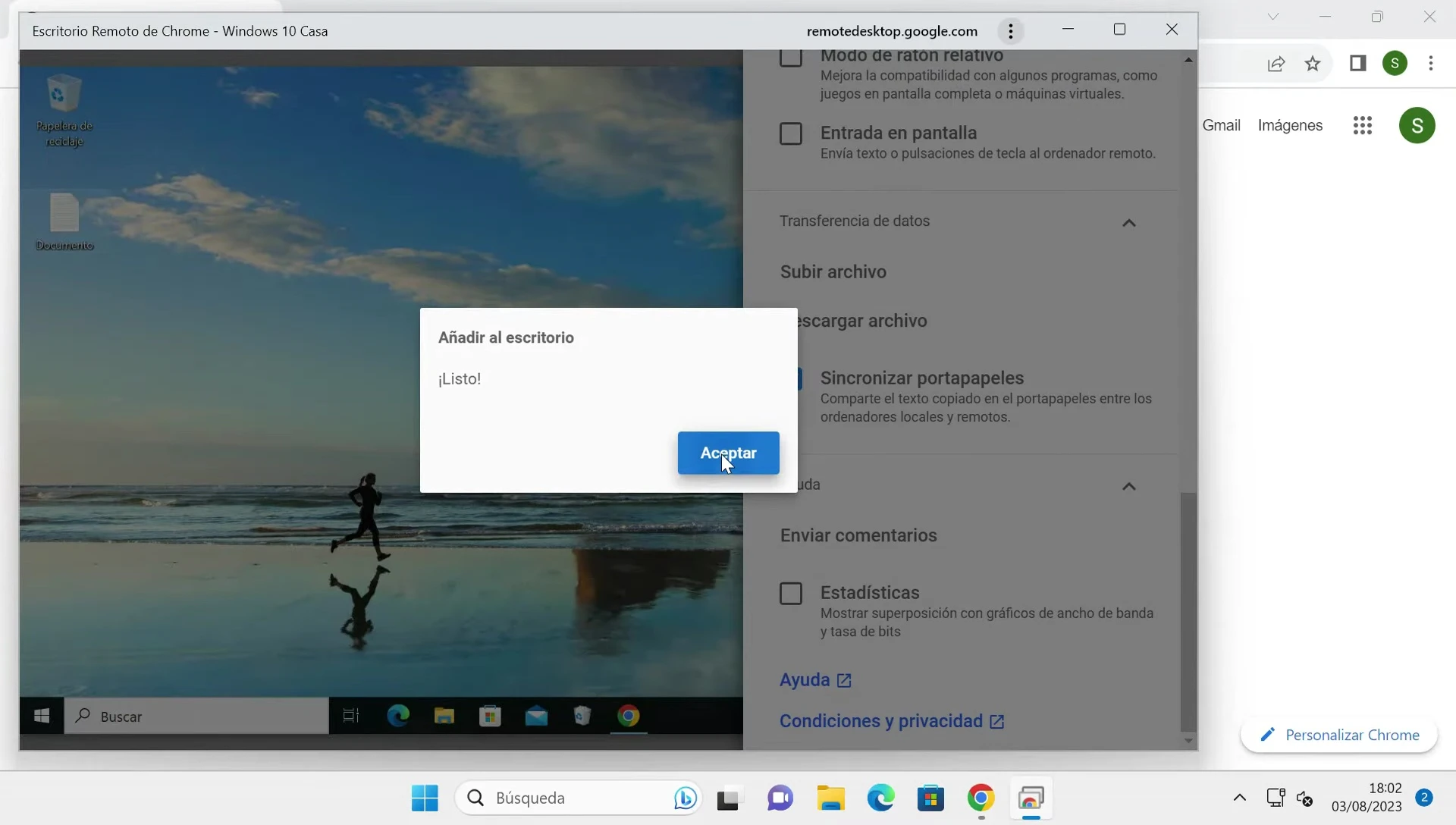The width and height of the screenshot is (1456, 825).
Task: Open File Explorer on the local taskbar
Action: (830, 798)
